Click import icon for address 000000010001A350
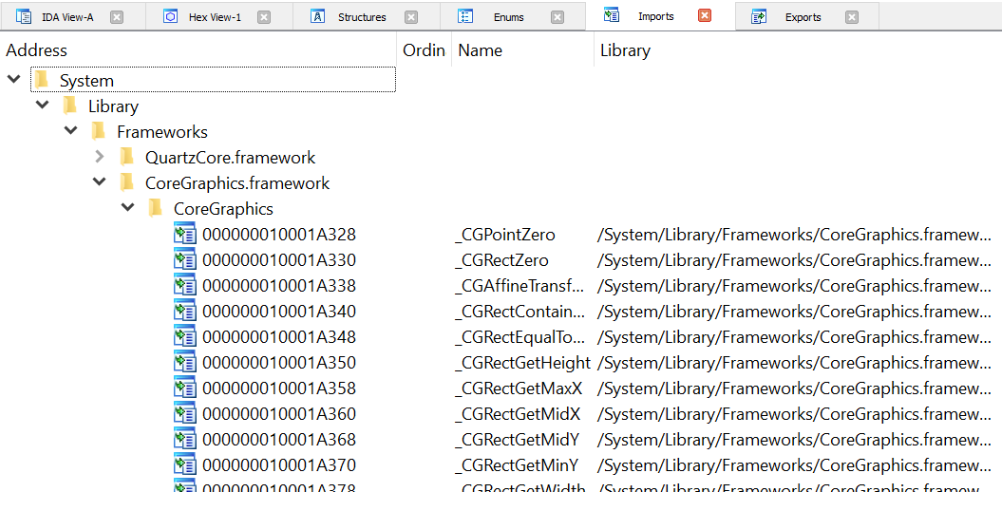This screenshot has width=1007, height=520. 185,362
